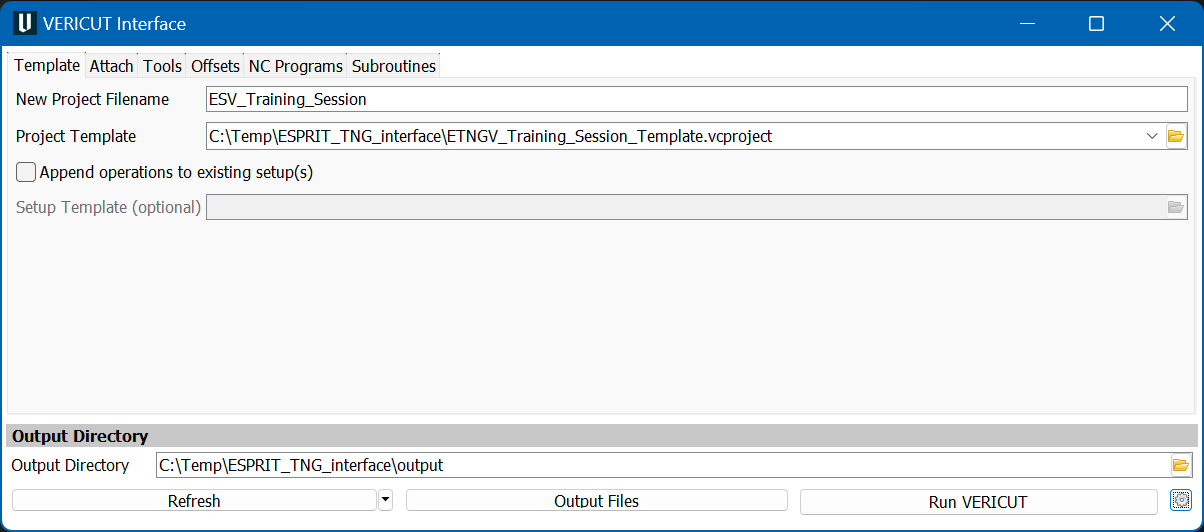Expand the Project Template dropdown arrow
The width and height of the screenshot is (1204, 532).
click(1152, 136)
